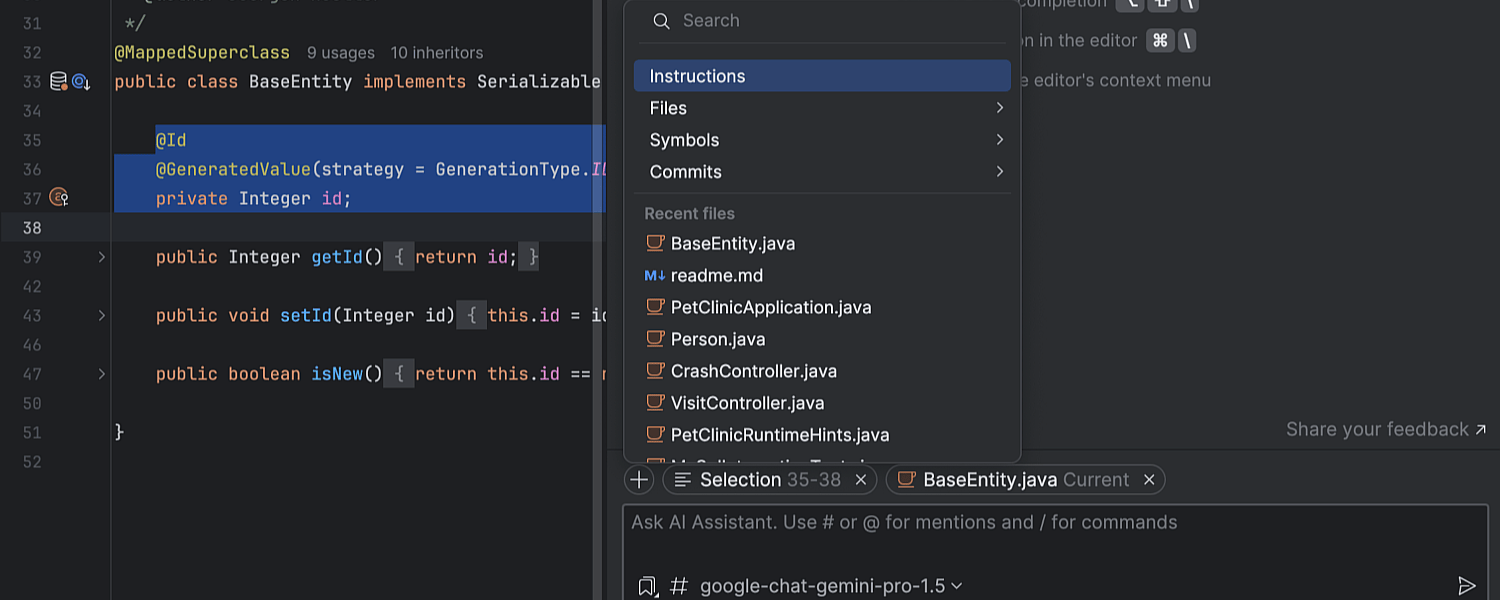Open the prompt library bookmark icon
Screen dimensions: 1500x600
pos(647,586)
